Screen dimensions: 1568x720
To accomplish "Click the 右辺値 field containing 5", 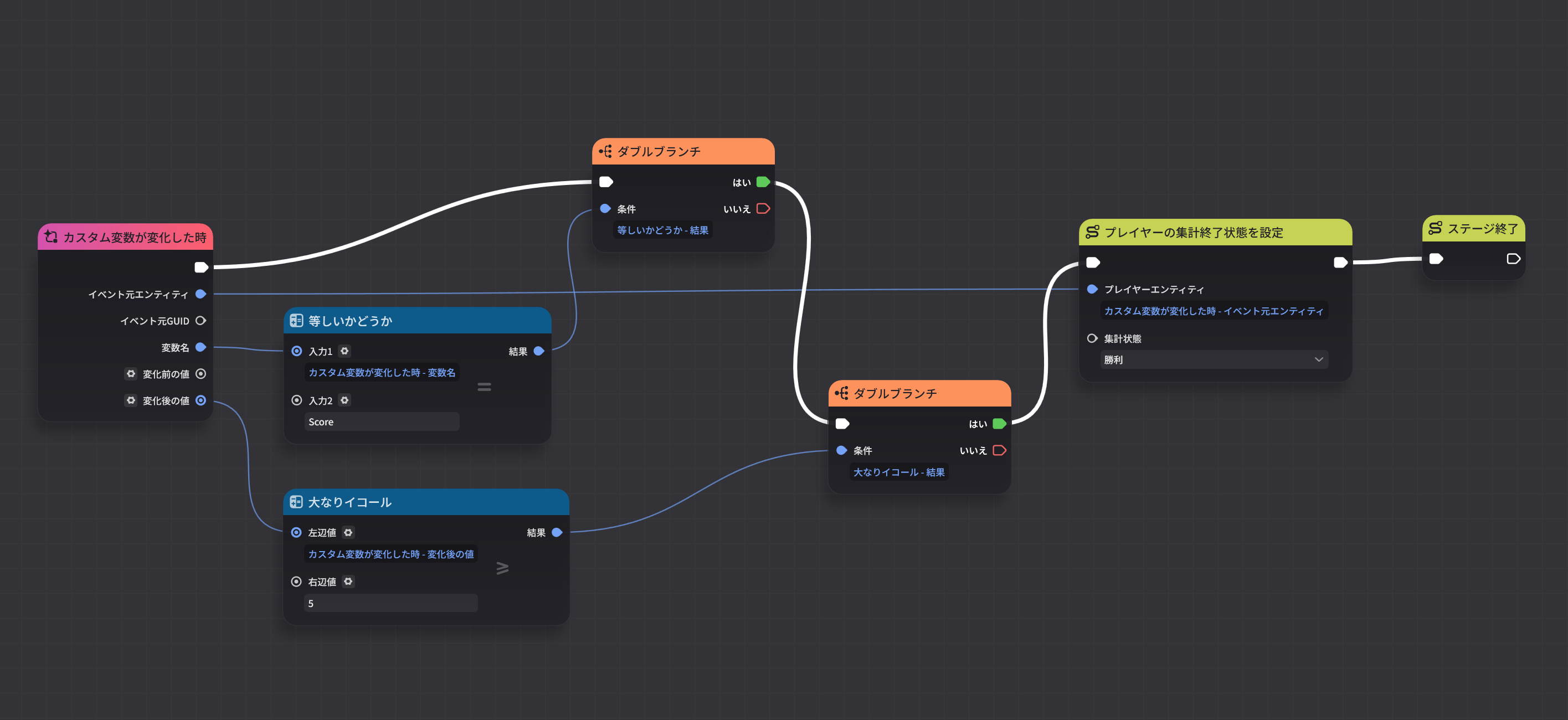I will pos(390,603).
